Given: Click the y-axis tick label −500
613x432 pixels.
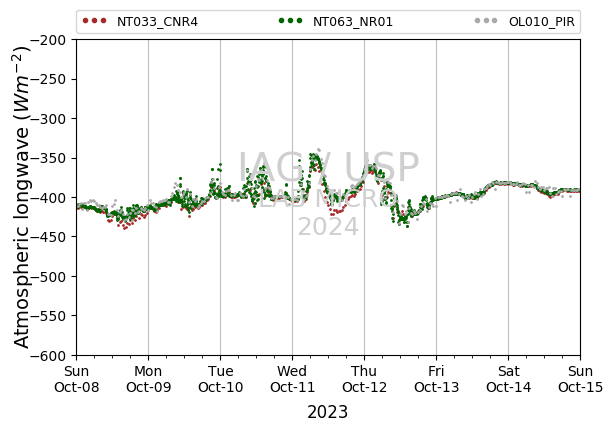Looking at the screenshot, I should coord(50,276).
